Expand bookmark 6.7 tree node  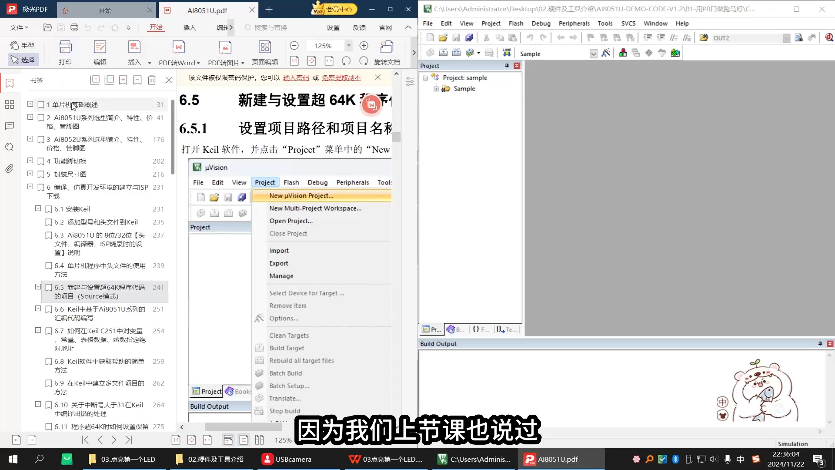(x=38, y=331)
